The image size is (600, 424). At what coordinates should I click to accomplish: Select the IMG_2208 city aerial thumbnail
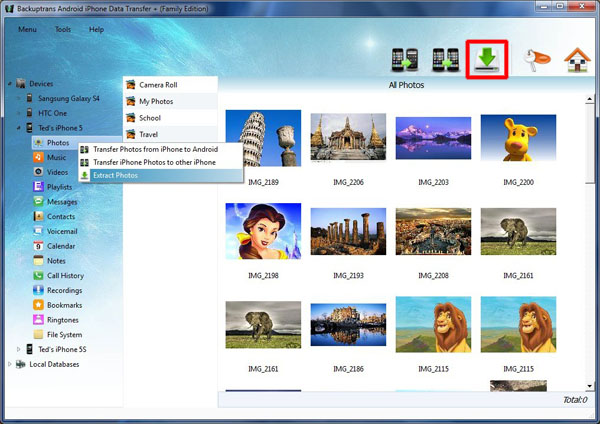tap(433, 232)
